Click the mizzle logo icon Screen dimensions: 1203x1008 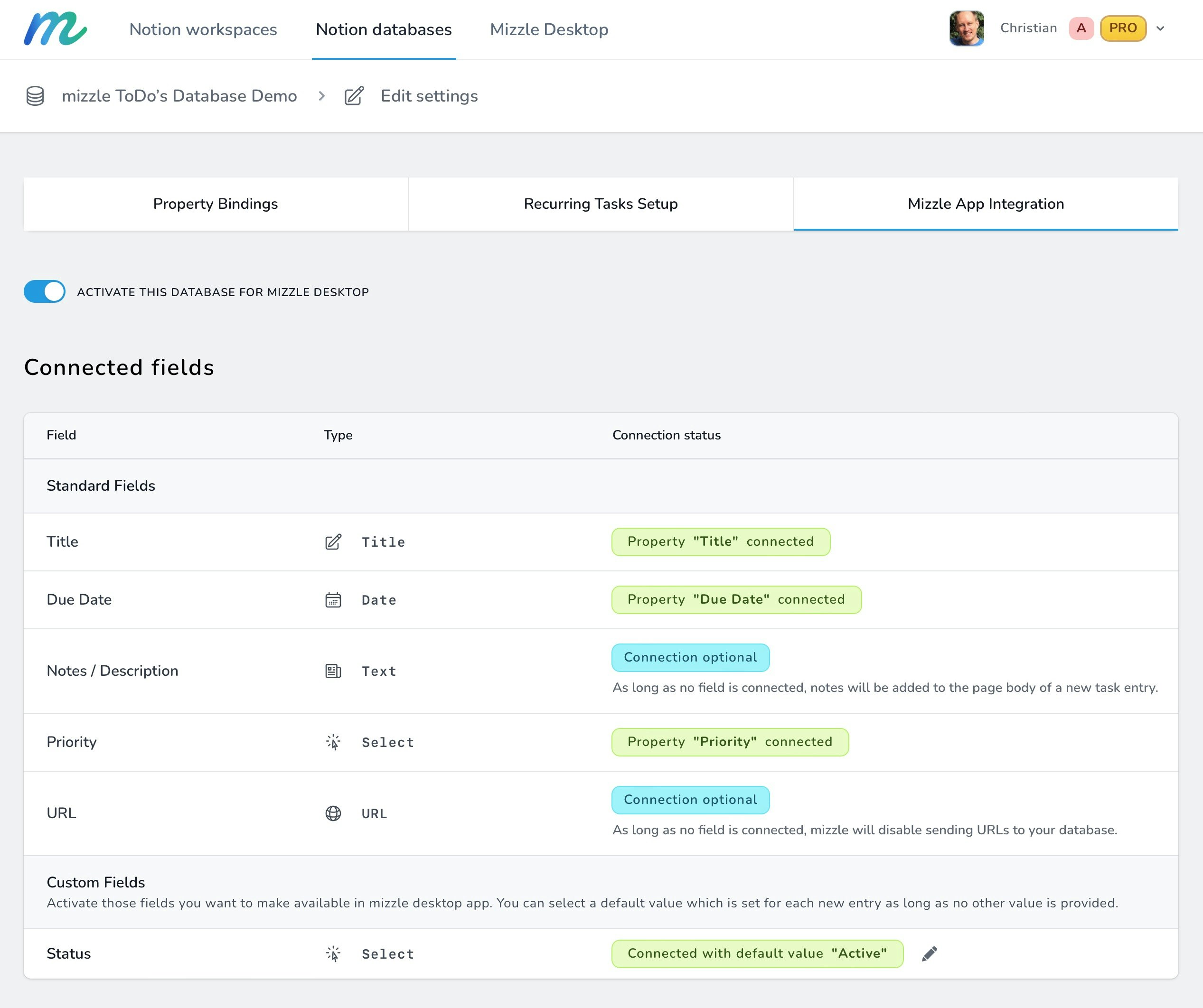(55, 28)
